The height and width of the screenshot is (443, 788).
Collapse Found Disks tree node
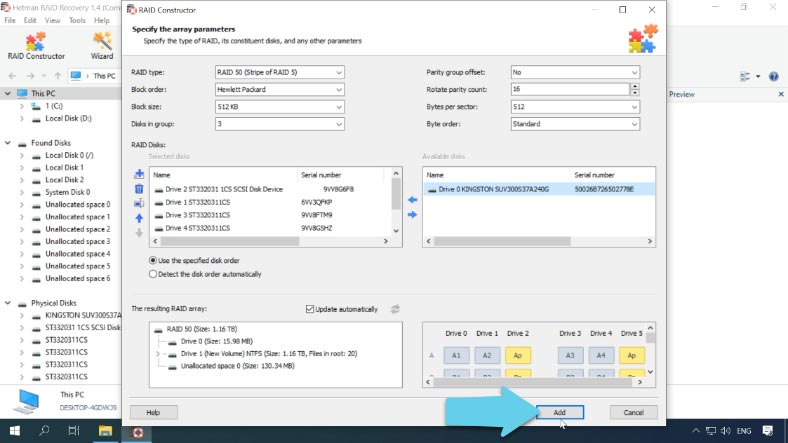tap(8, 143)
